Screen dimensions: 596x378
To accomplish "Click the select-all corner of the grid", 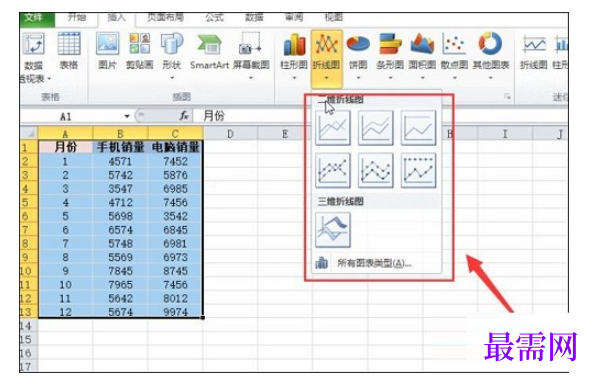I will (29, 133).
